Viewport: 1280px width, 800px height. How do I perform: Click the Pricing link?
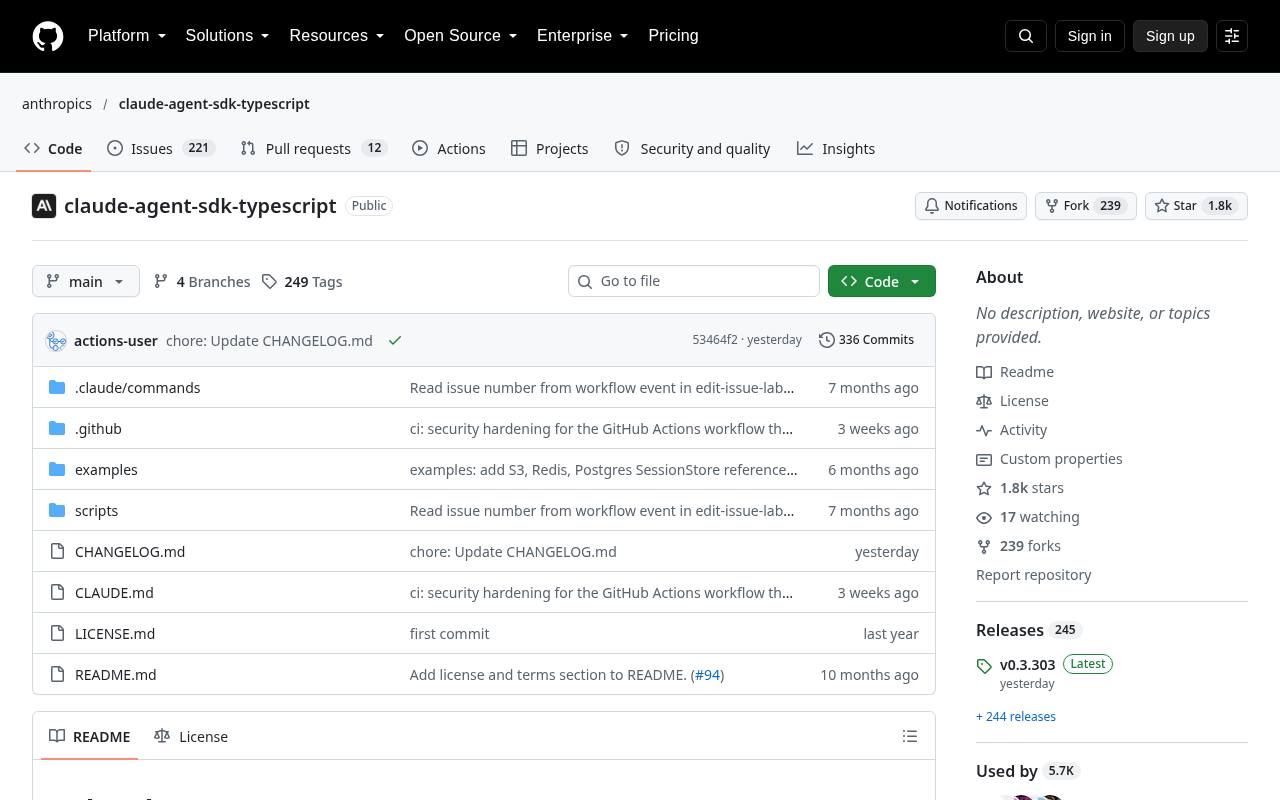click(673, 36)
